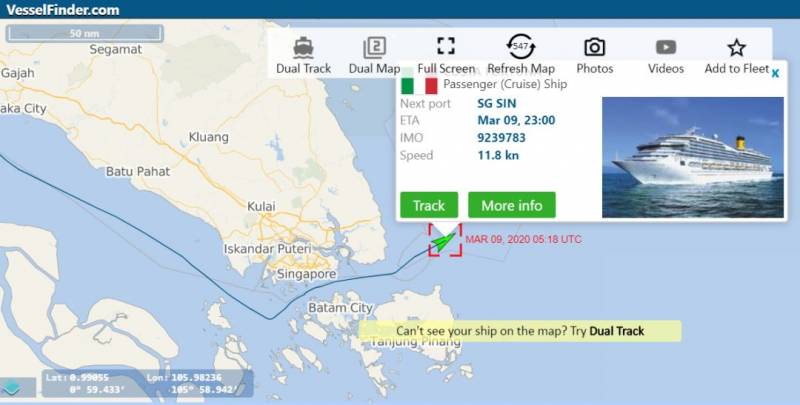Open the map layers icon
The height and width of the screenshot is (405, 800).
[x=11, y=389]
